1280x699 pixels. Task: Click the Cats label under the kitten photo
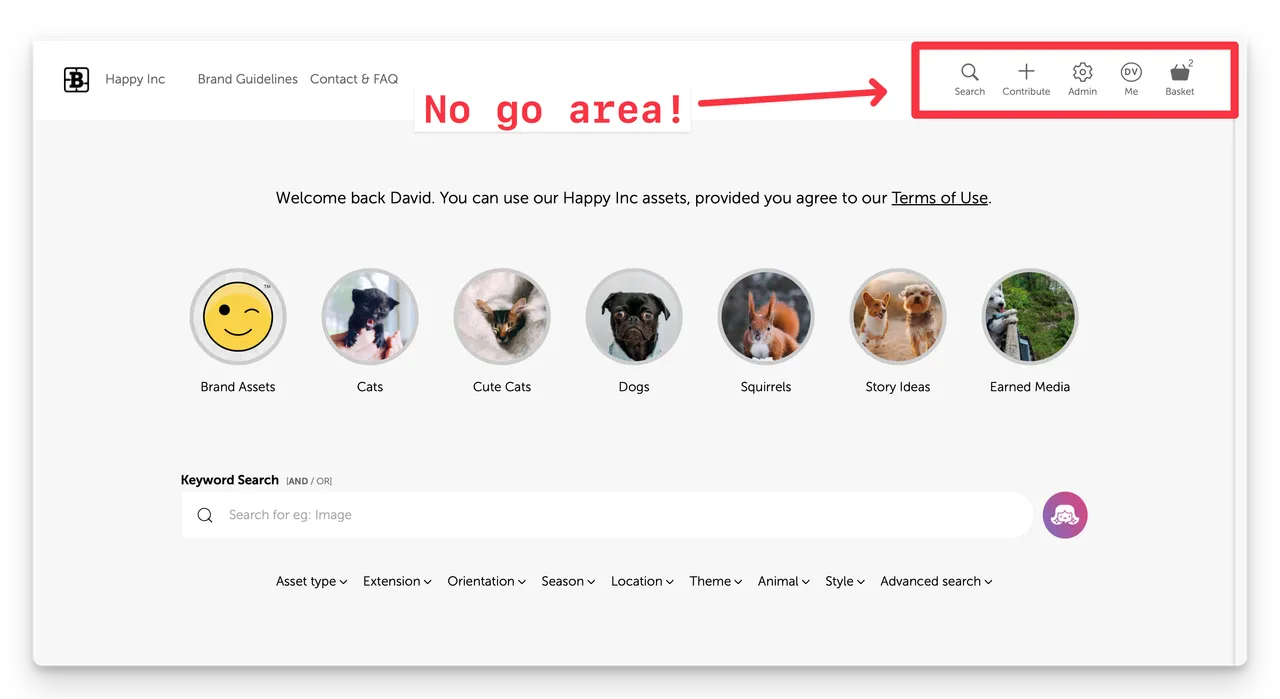tap(370, 387)
